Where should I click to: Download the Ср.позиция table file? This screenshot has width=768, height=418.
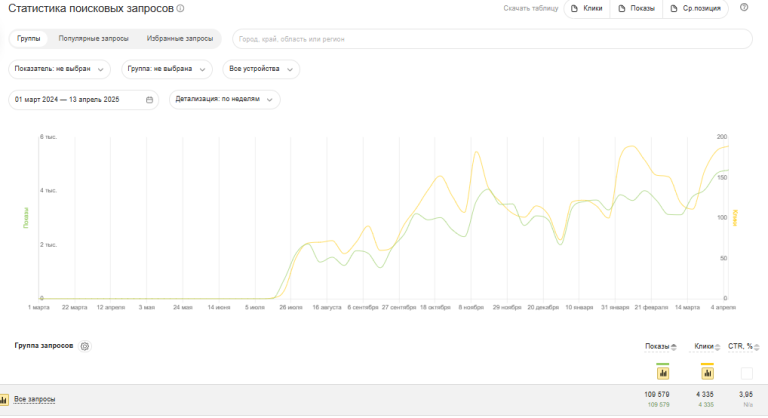point(695,8)
